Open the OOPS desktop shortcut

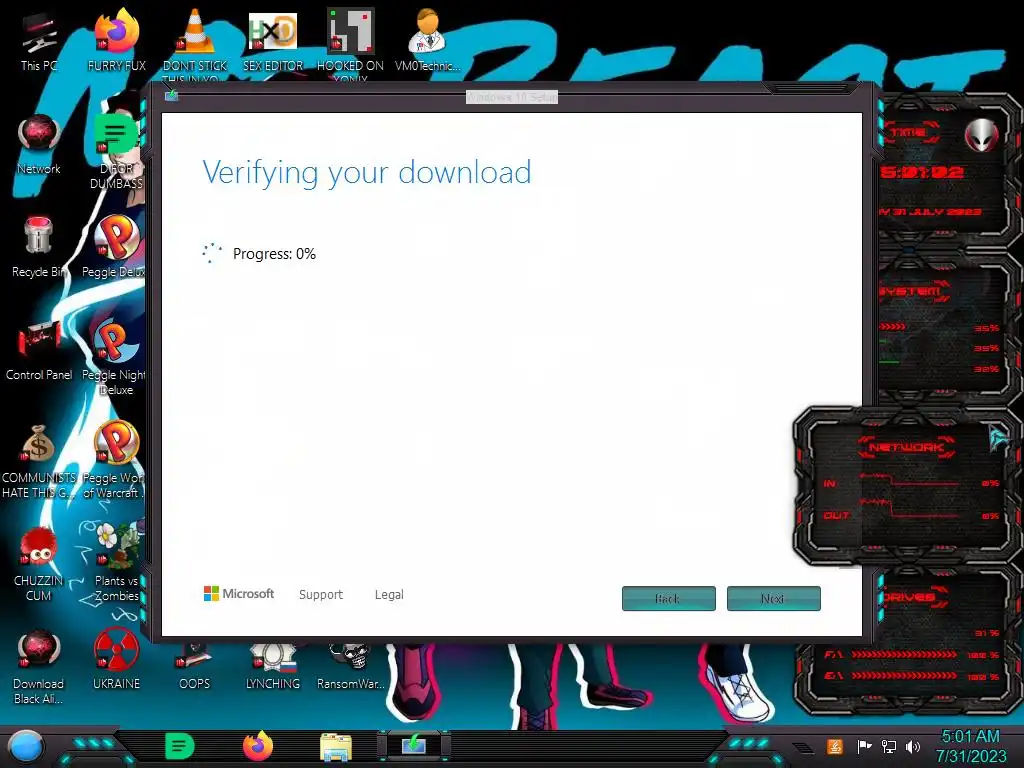[x=195, y=667]
